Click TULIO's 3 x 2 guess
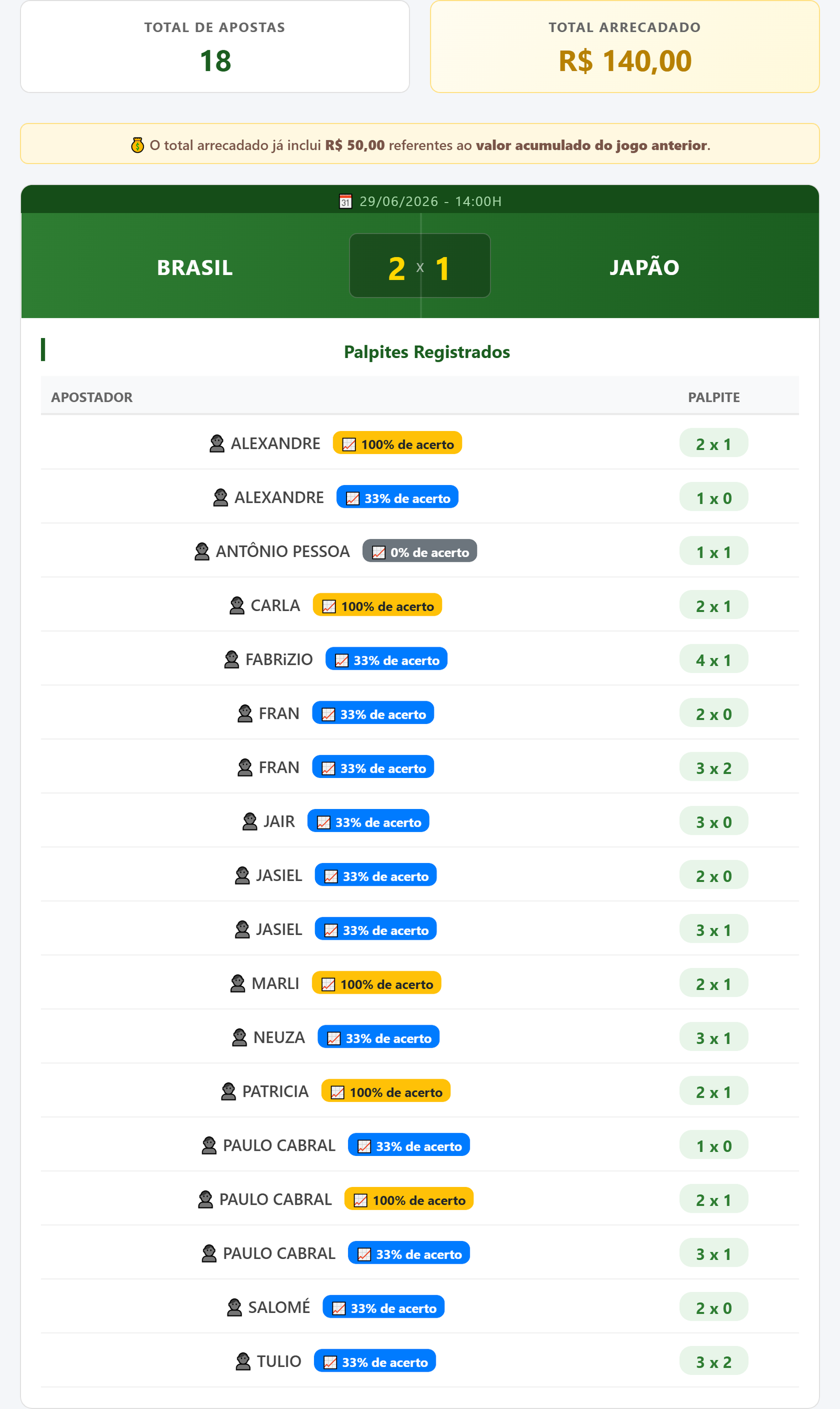The height and width of the screenshot is (1409, 840). click(714, 1361)
